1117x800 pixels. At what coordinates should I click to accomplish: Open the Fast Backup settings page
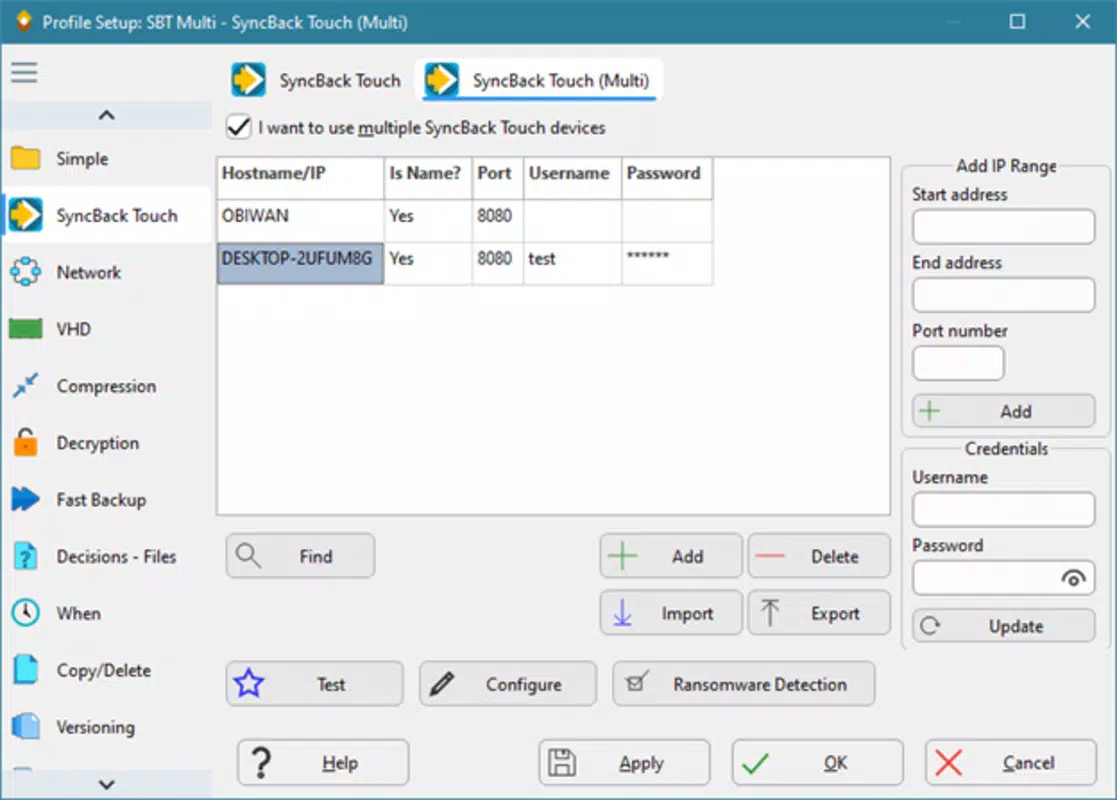click(x=107, y=499)
